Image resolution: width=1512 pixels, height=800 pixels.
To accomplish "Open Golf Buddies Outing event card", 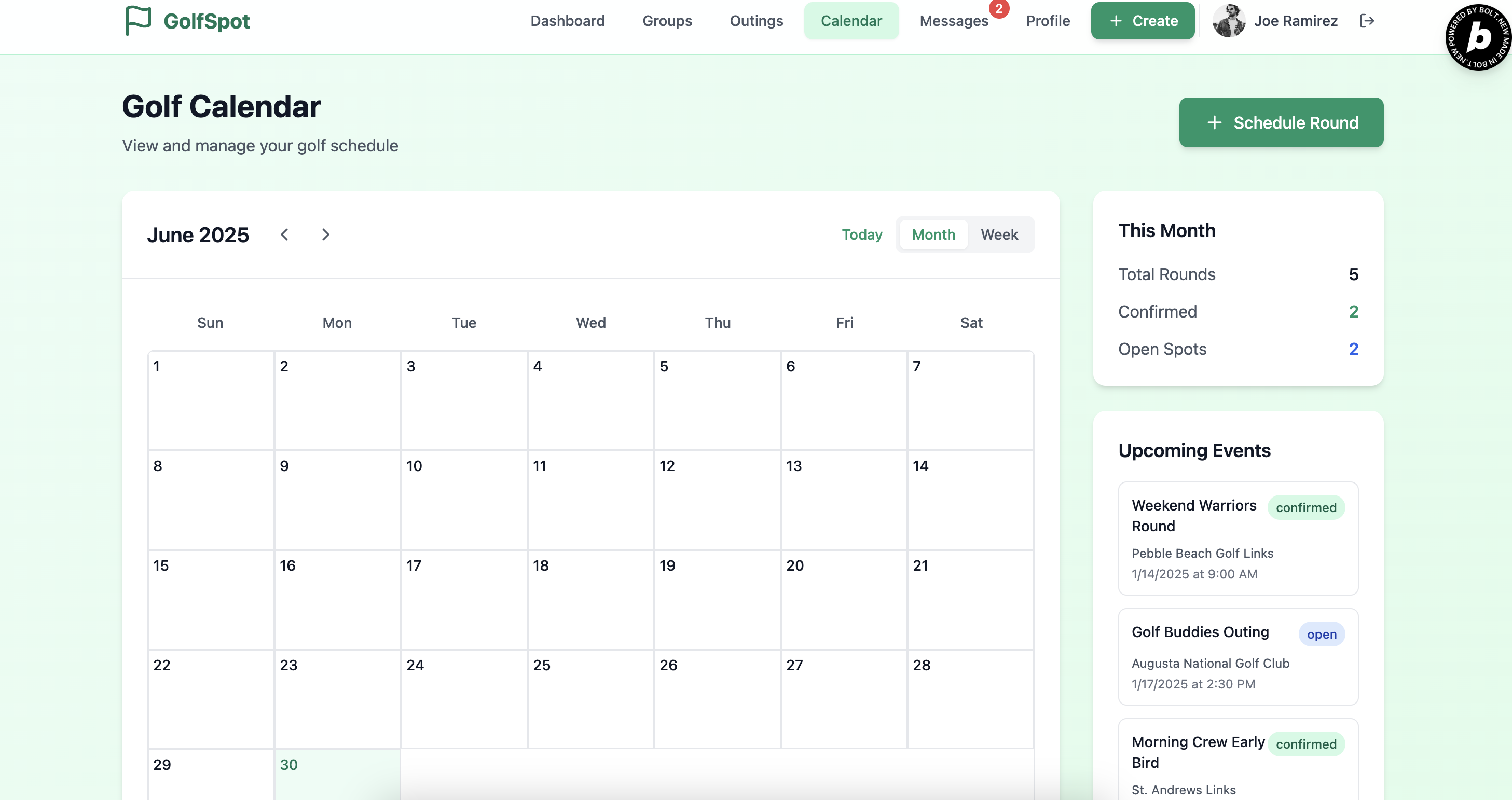I will (x=1238, y=656).
